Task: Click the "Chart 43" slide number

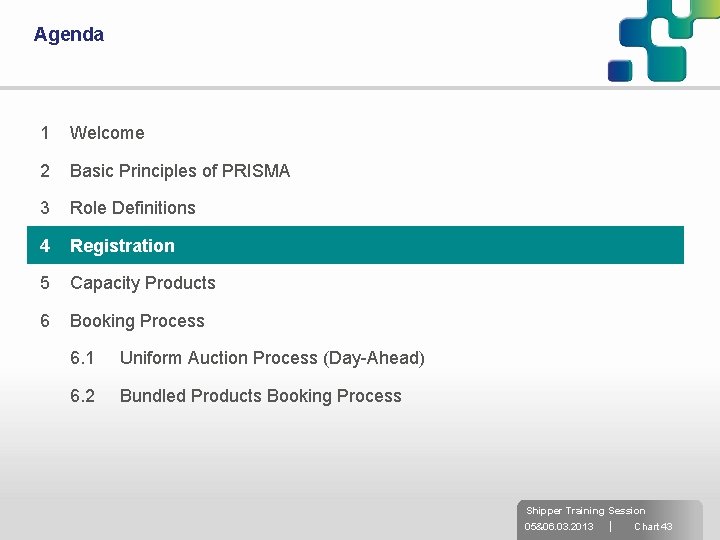Action: click(x=653, y=527)
